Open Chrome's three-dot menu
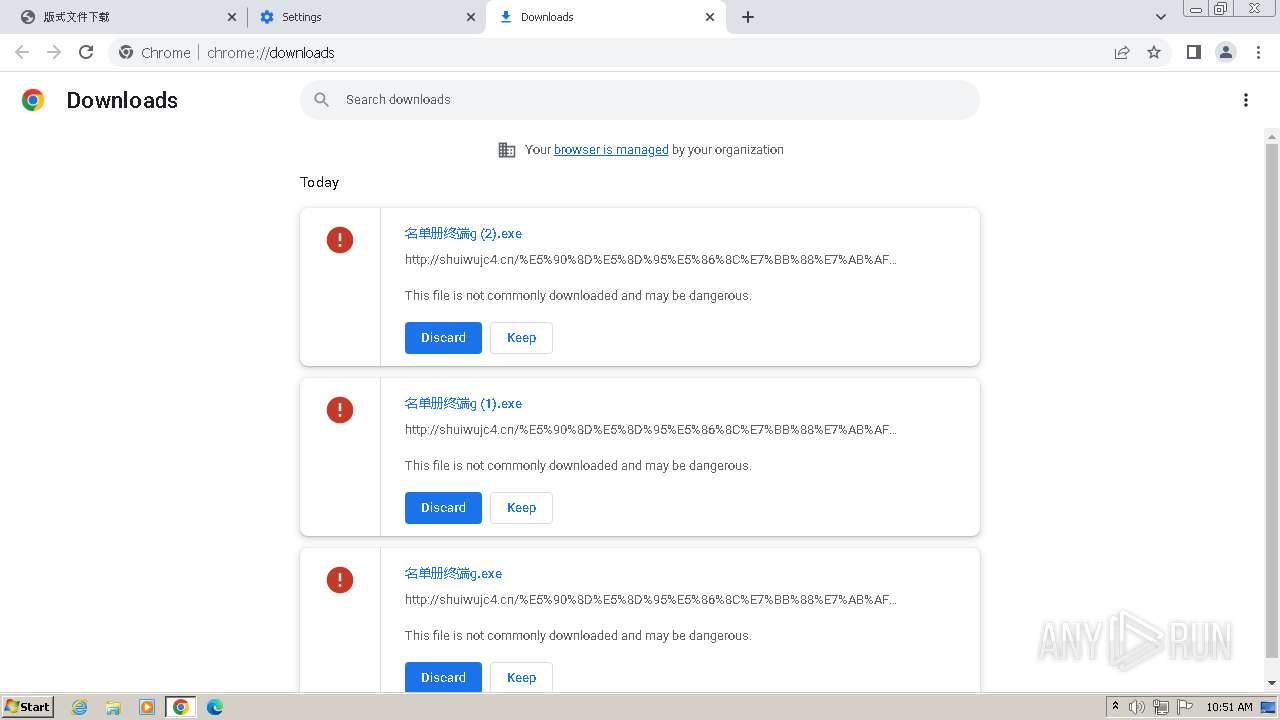Viewport: 1280px width, 720px height. [1258, 52]
